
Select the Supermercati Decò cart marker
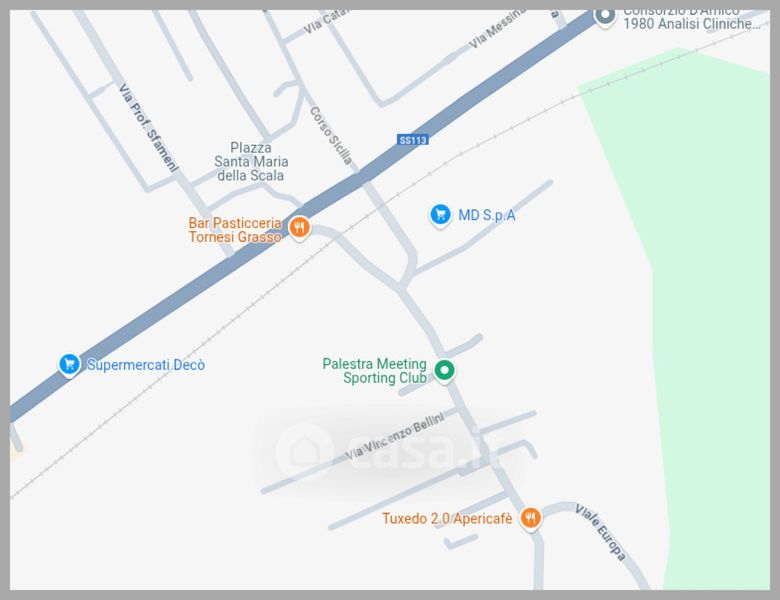point(69,365)
